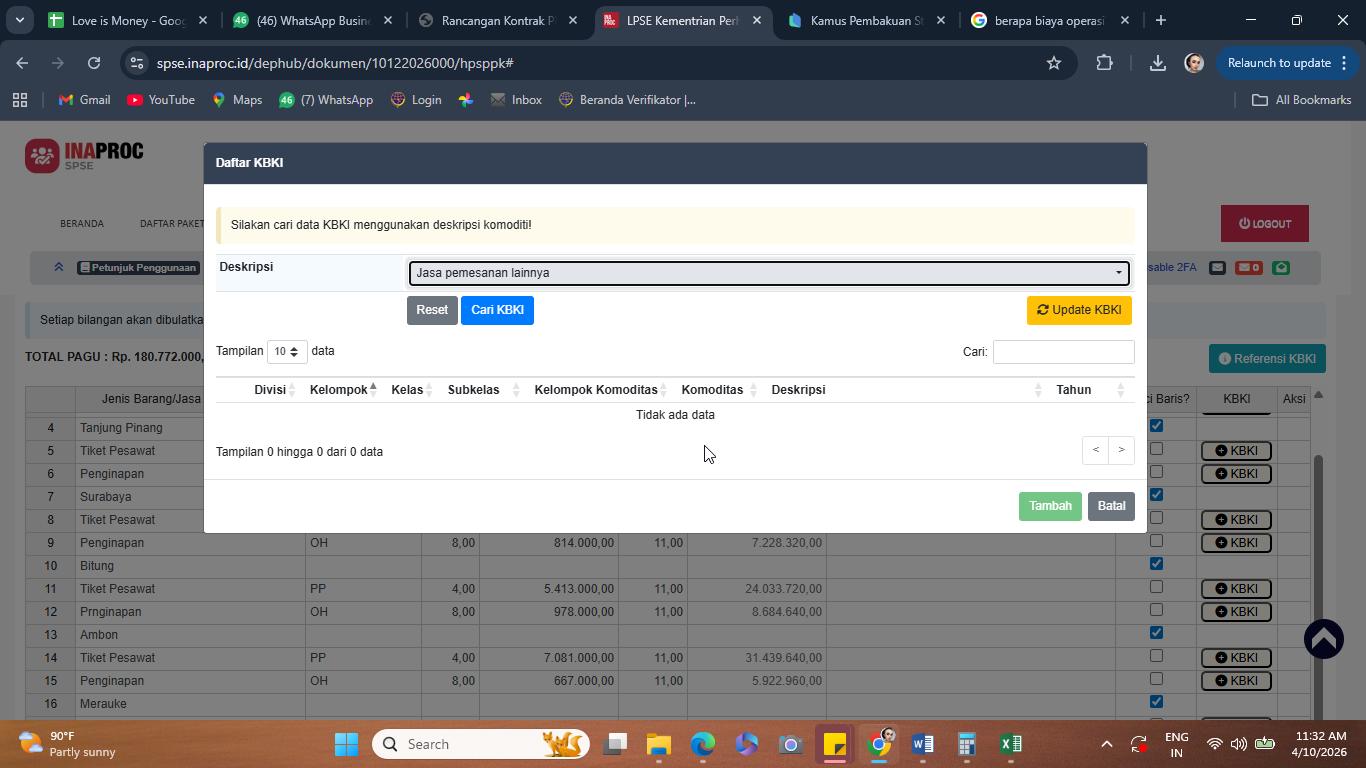Sort table by Kelompok Komoditas column
This screenshot has height=768, width=1366.
tap(600, 390)
